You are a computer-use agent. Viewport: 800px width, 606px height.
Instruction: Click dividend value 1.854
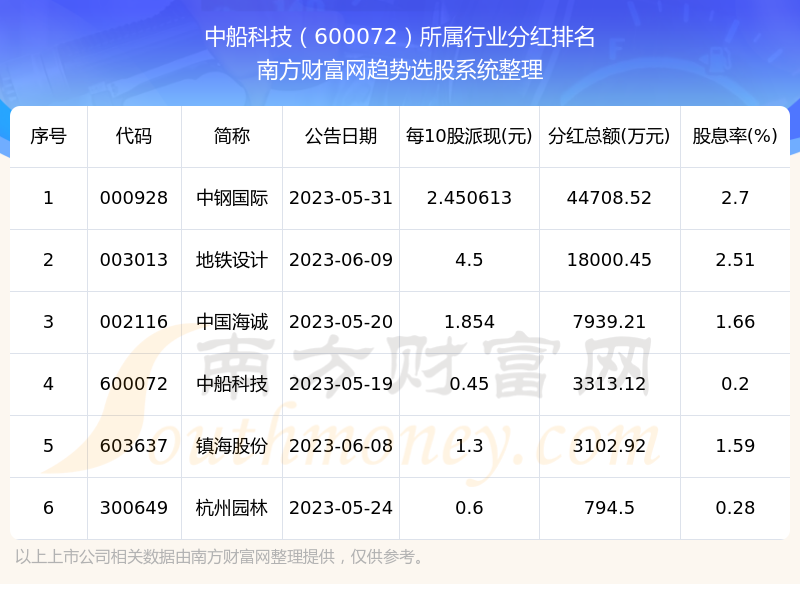point(469,322)
